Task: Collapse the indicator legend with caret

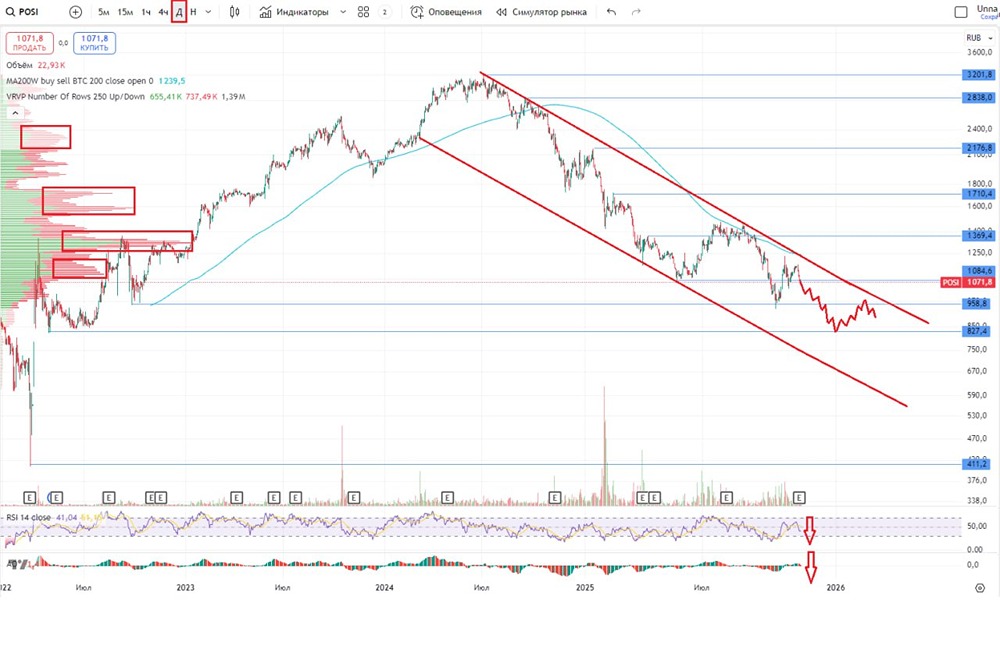Action: point(15,113)
